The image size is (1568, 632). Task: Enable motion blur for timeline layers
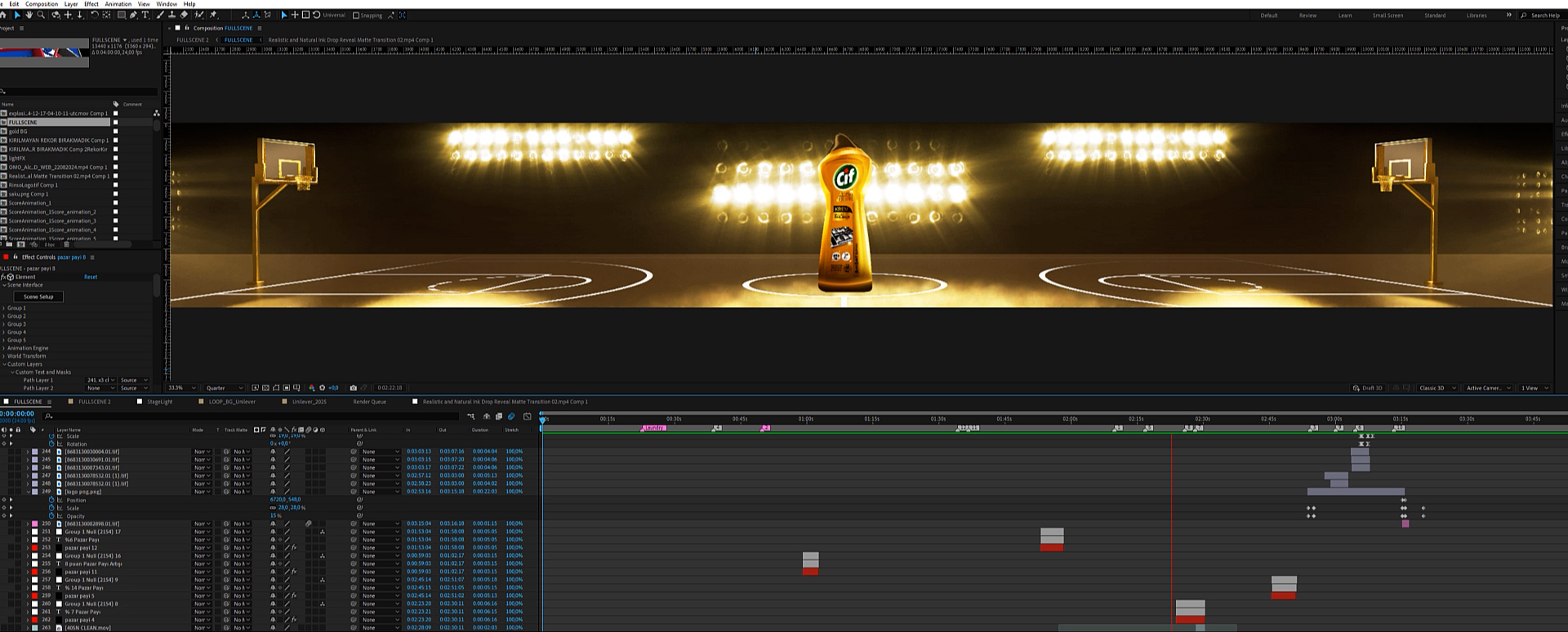[511, 416]
